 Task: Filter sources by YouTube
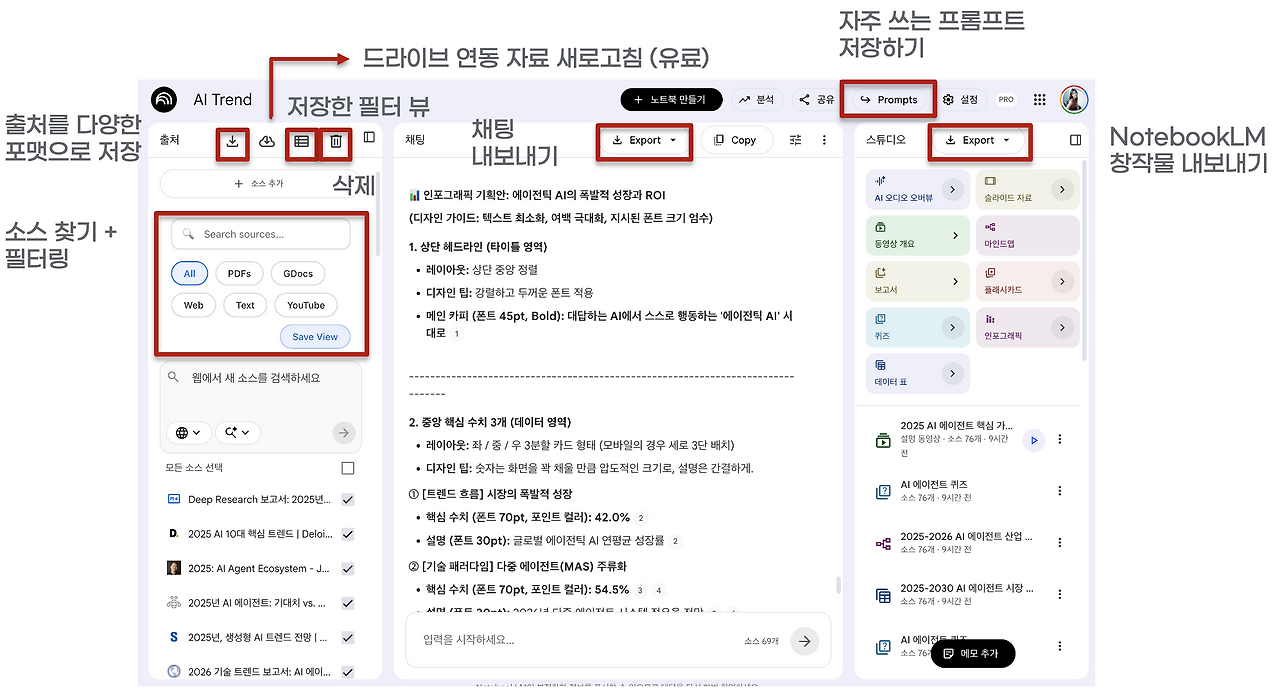coord(306,305)
